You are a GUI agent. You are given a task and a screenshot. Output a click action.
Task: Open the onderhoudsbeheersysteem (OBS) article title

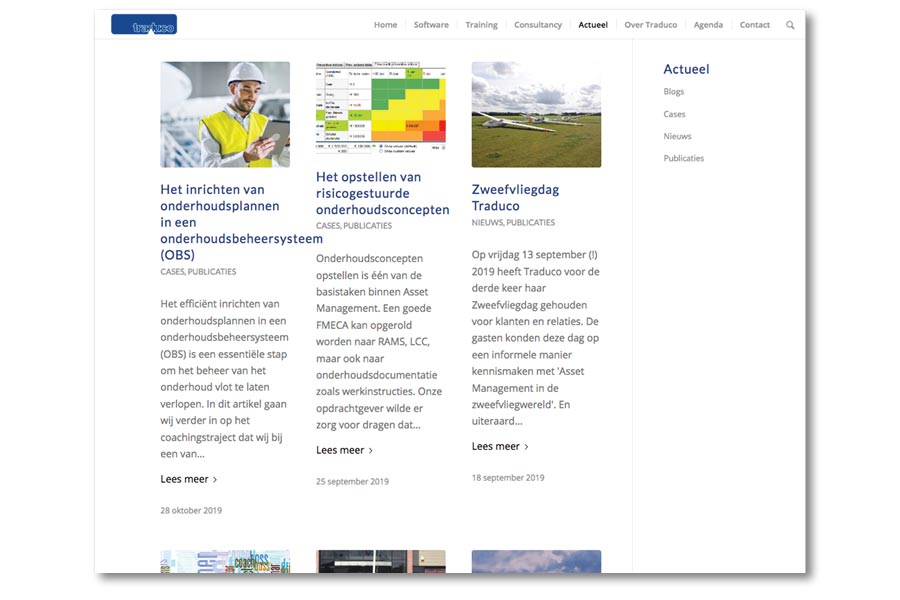240,222
